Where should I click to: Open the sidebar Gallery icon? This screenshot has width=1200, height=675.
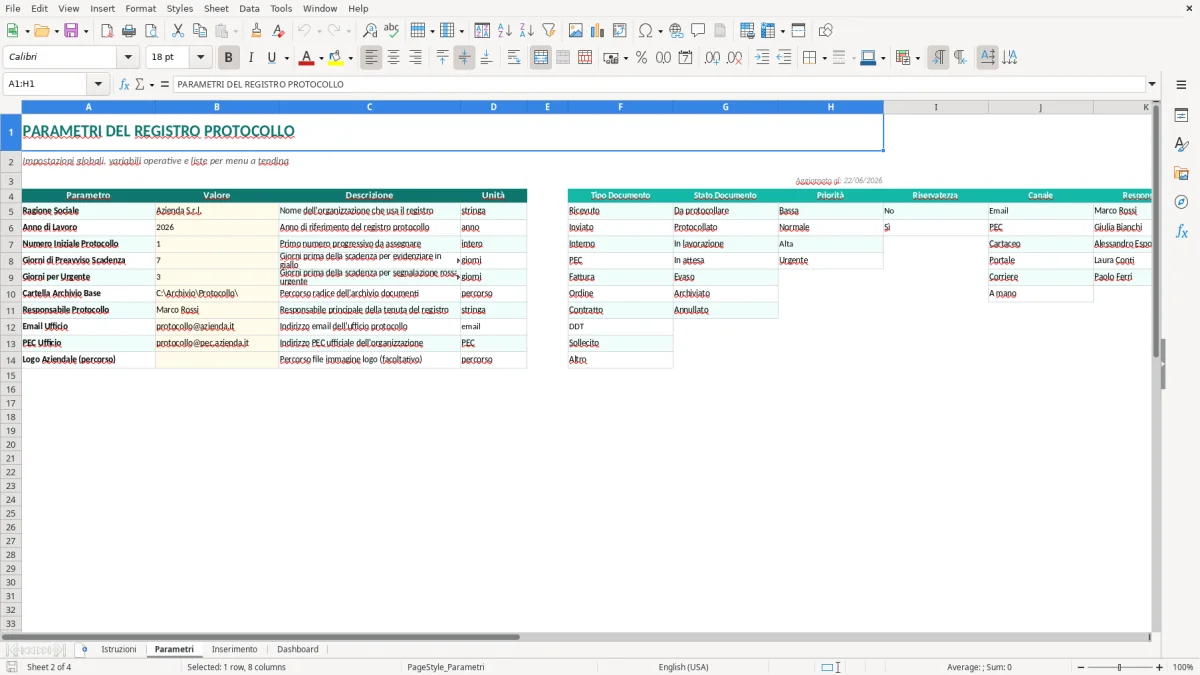(x=1181, y=173)
